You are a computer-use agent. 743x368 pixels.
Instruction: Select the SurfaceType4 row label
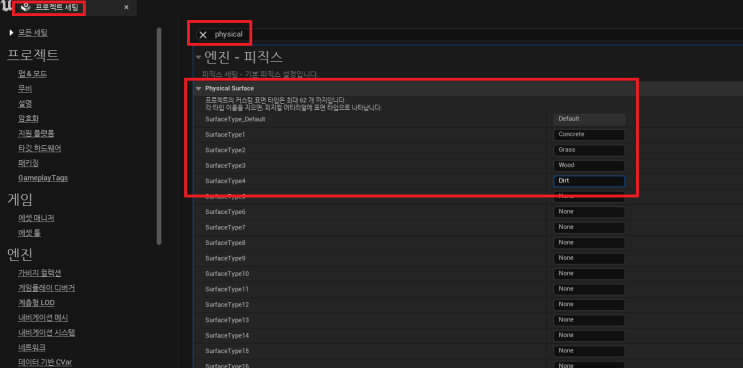coord(225,181)
